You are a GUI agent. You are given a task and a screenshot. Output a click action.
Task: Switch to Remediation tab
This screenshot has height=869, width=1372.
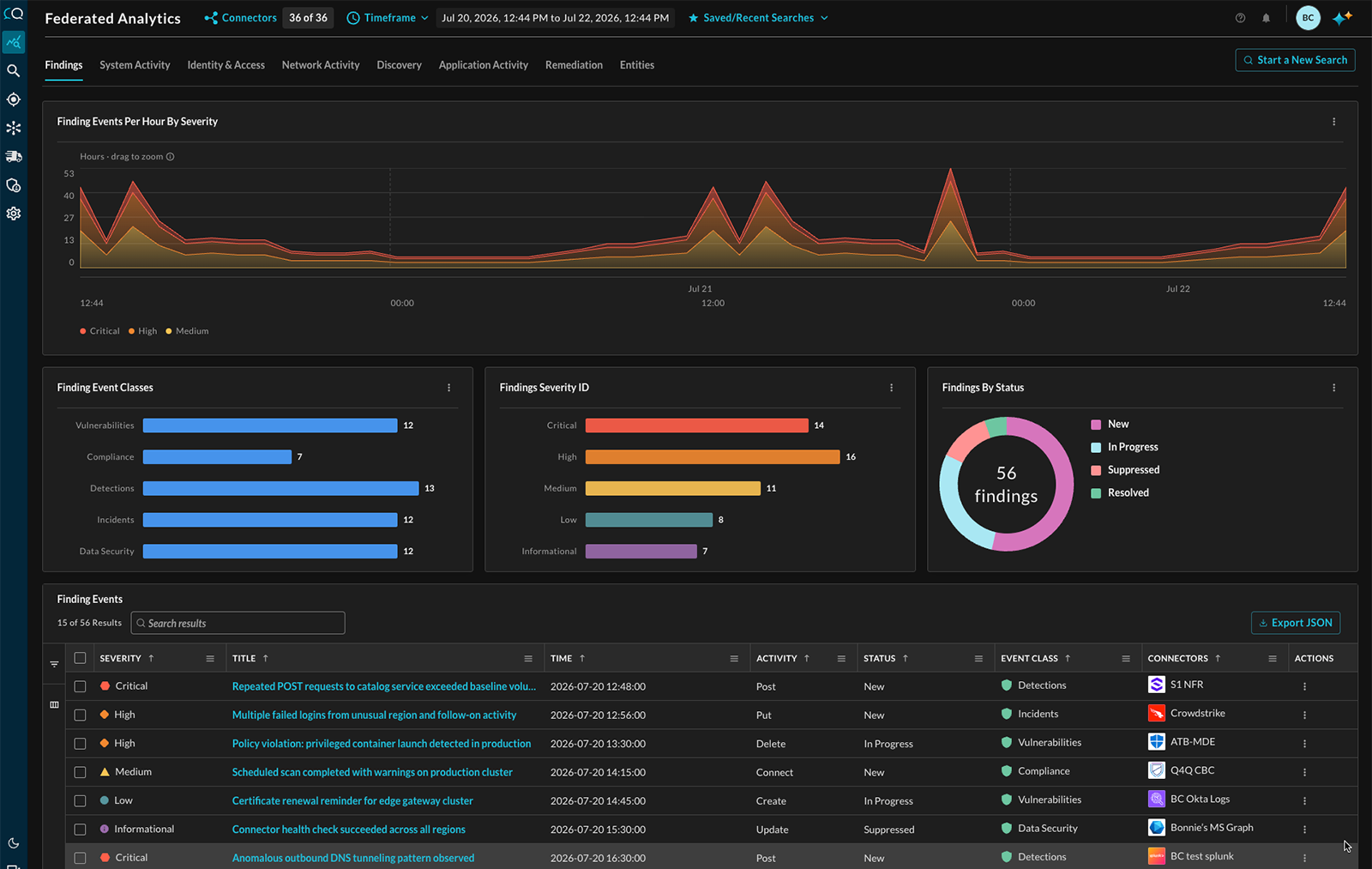point(574,65)
